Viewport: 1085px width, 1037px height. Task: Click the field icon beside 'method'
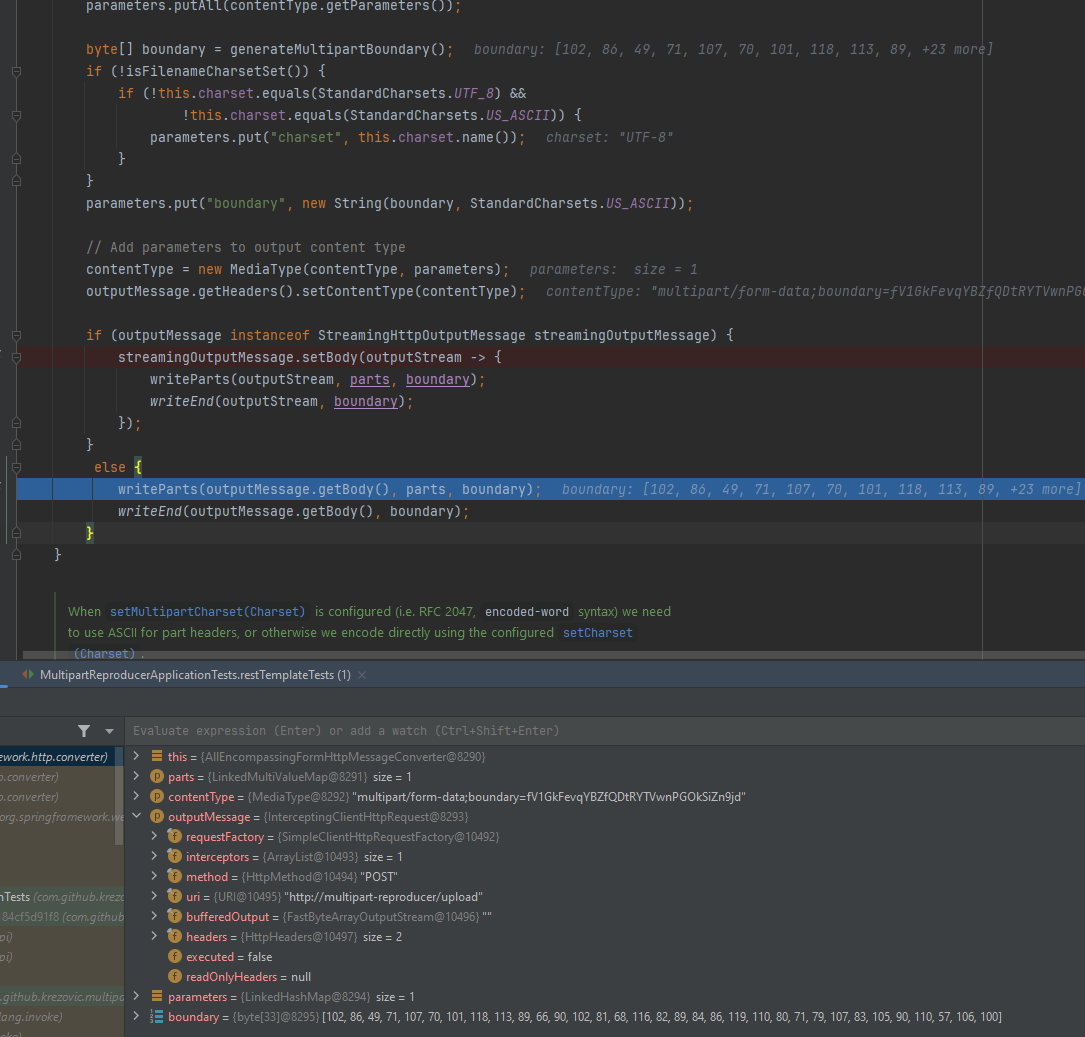pyautogui.click(x=175, y=877)
